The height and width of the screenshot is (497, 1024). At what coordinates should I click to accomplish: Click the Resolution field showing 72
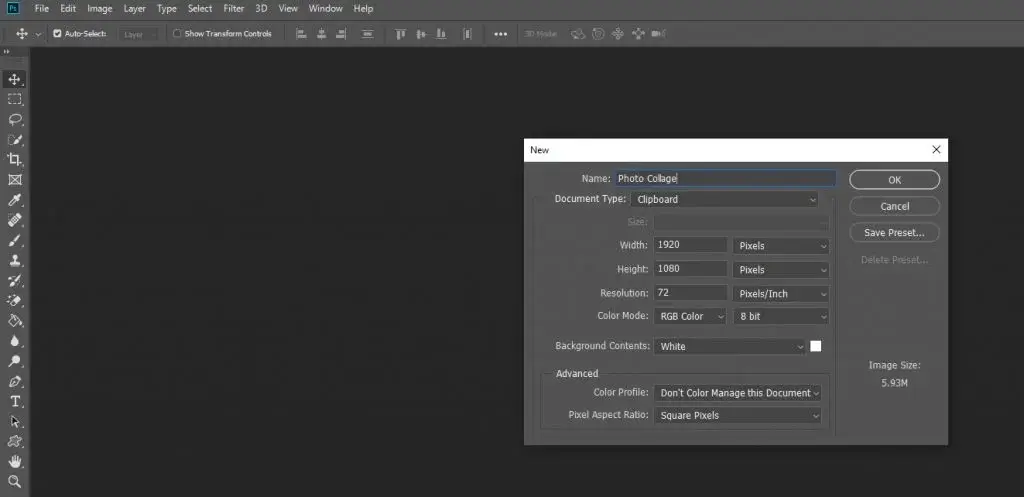pyautogui.click(x=690, y=293)
